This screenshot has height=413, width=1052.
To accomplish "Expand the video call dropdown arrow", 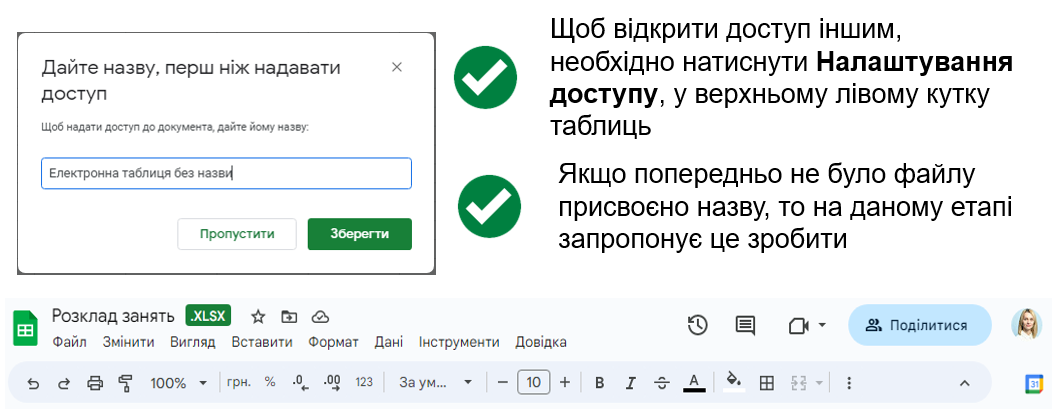I will click(x=822, y=325).
